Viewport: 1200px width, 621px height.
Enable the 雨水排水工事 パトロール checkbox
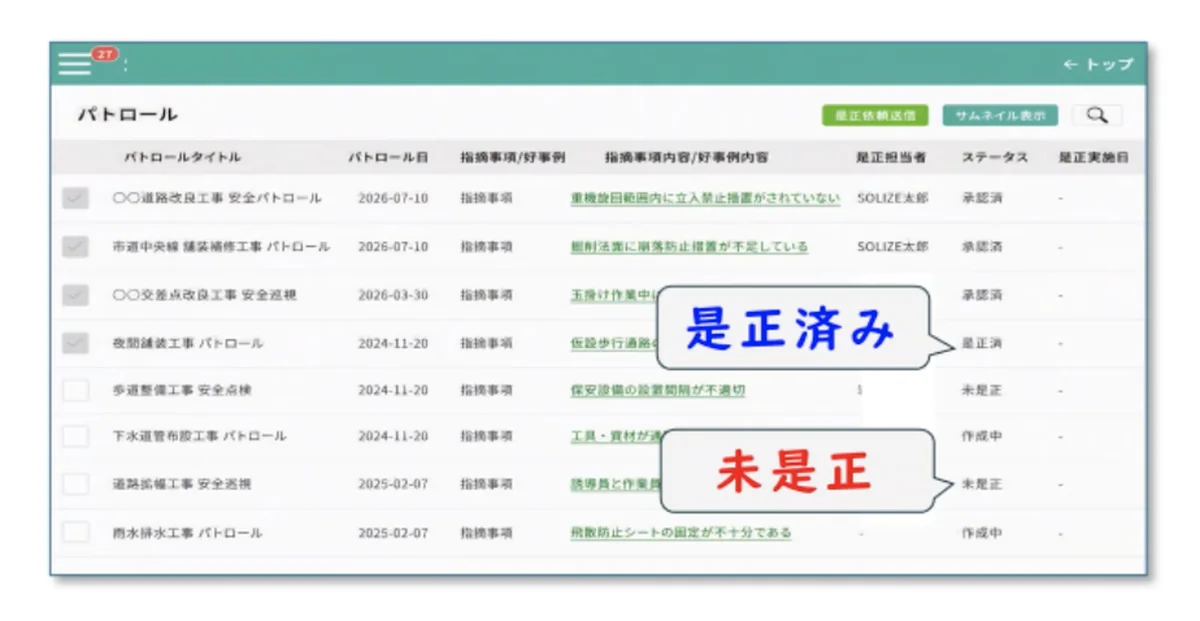[x=75, y=532]
